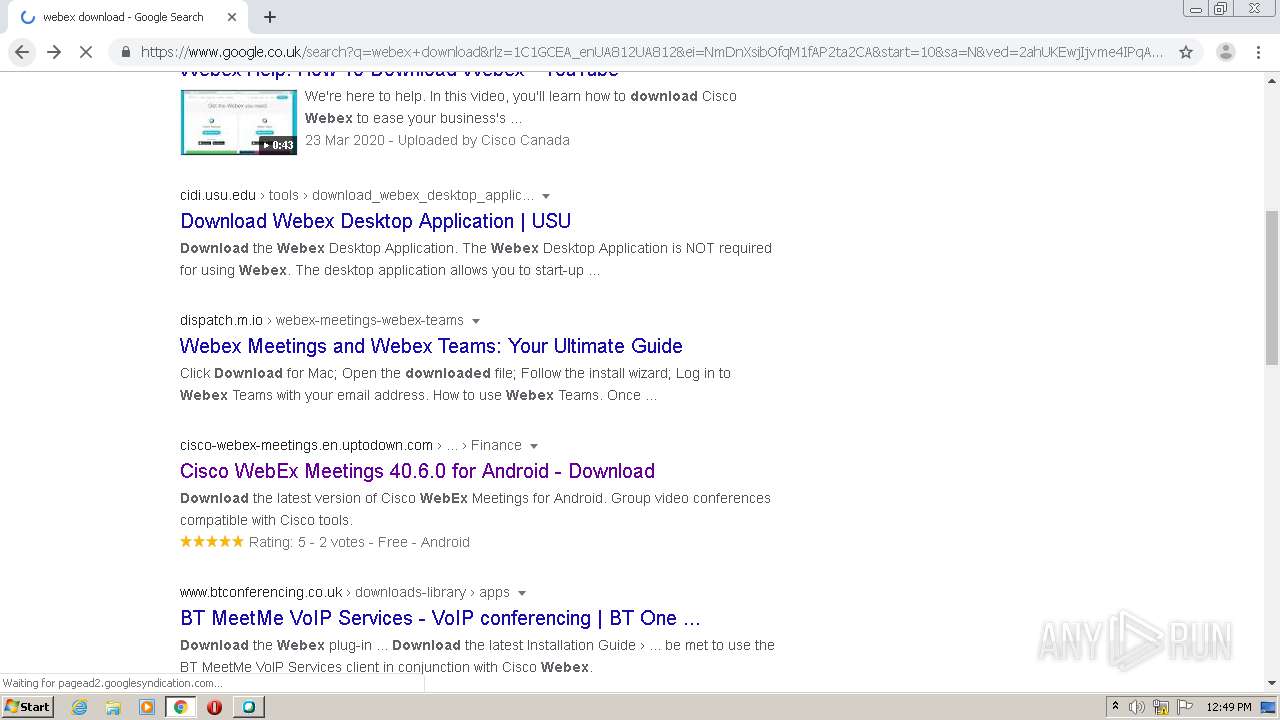Expand options arrow beside dispatch.m.io result
This screenshot has width=1280, height=720.
[x=476, y=321]
